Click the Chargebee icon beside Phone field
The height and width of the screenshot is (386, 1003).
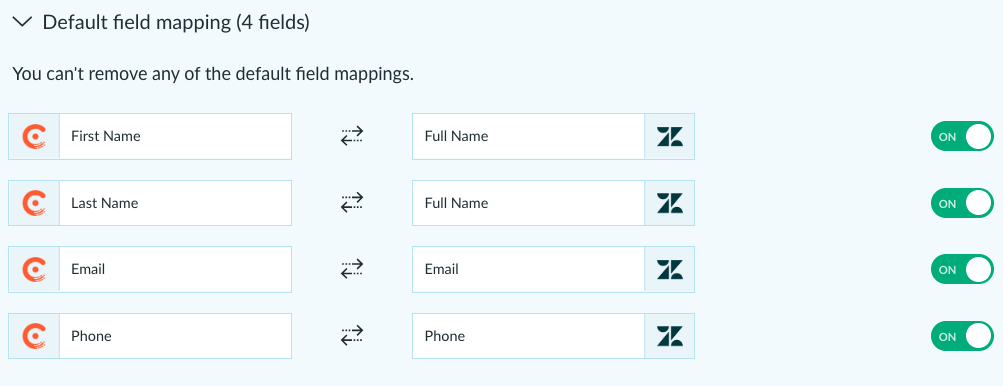(x=34, y=336)
